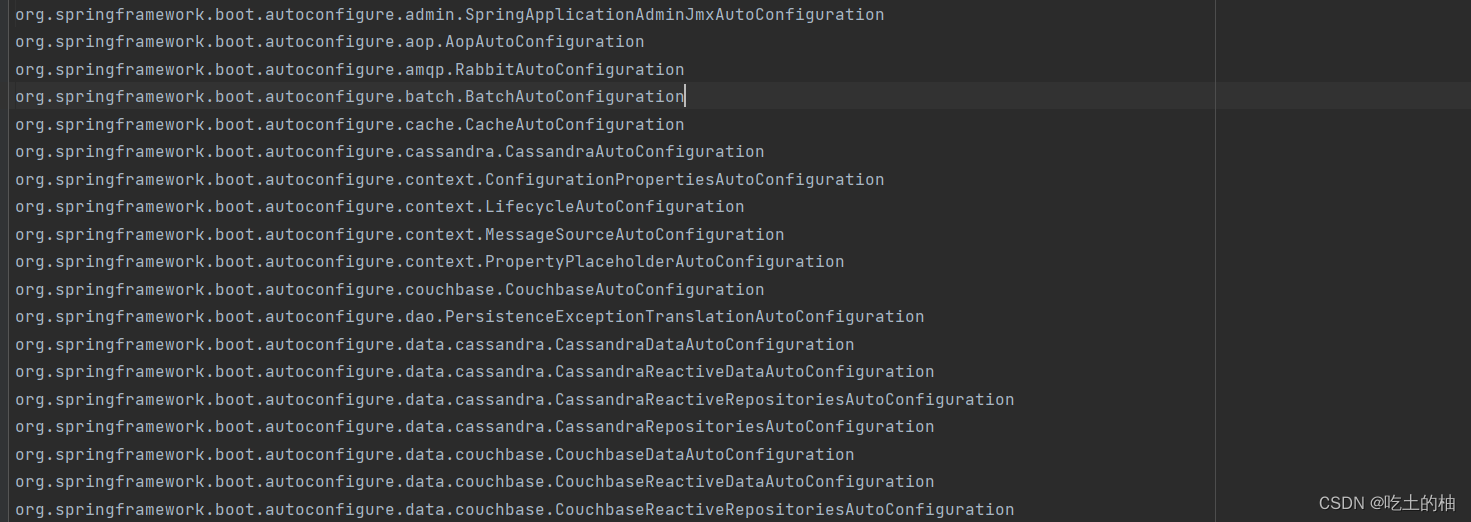Click the LifecycleAutoConfiguration entry
1471x522 pixels.
[380, 207]
